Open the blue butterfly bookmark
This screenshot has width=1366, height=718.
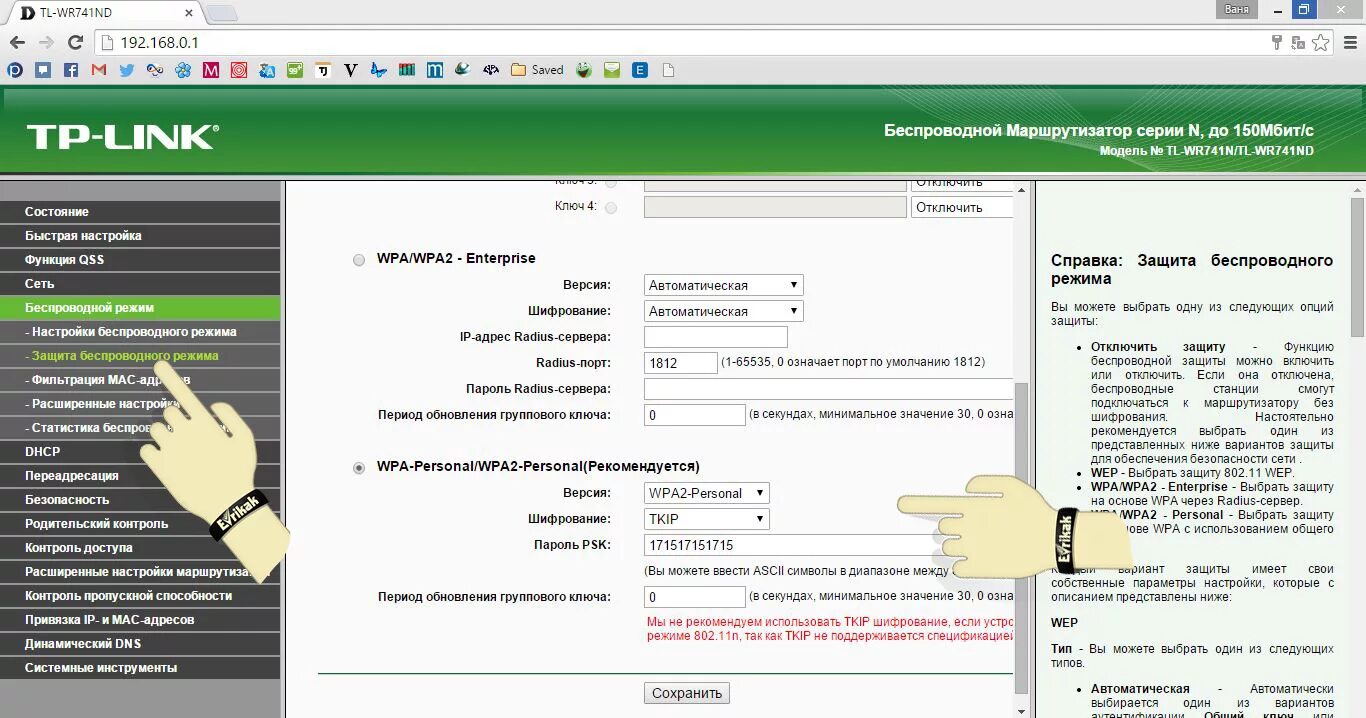click(378, 70)
